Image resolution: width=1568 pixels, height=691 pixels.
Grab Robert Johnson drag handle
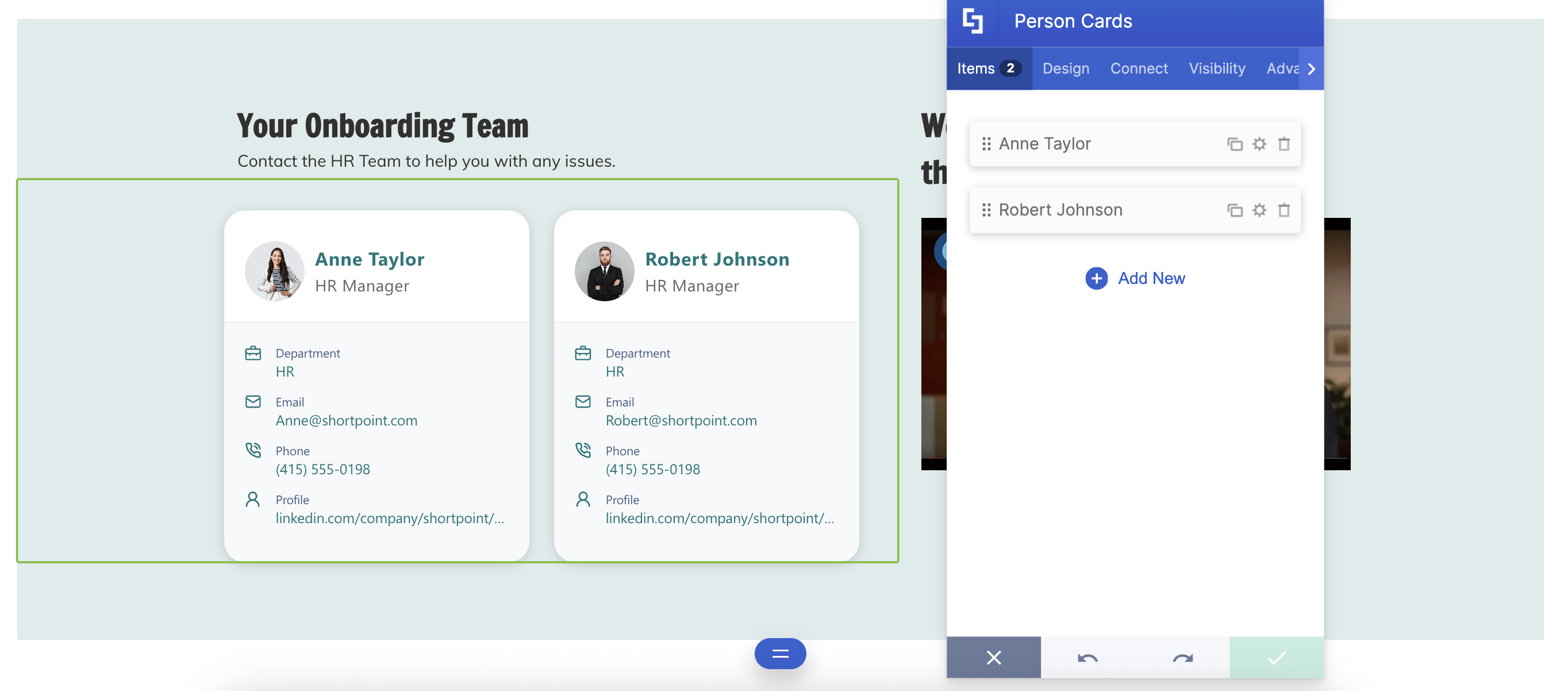[986, 210]
